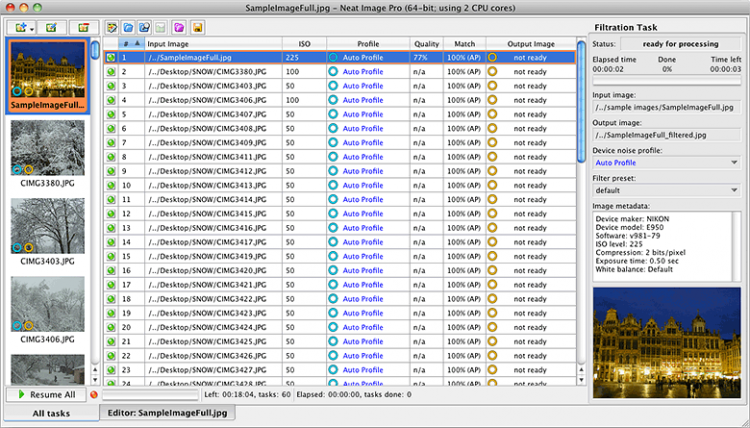
Task: Click the 77% quality cell in row 1
Action: click(x=426, y=57)
